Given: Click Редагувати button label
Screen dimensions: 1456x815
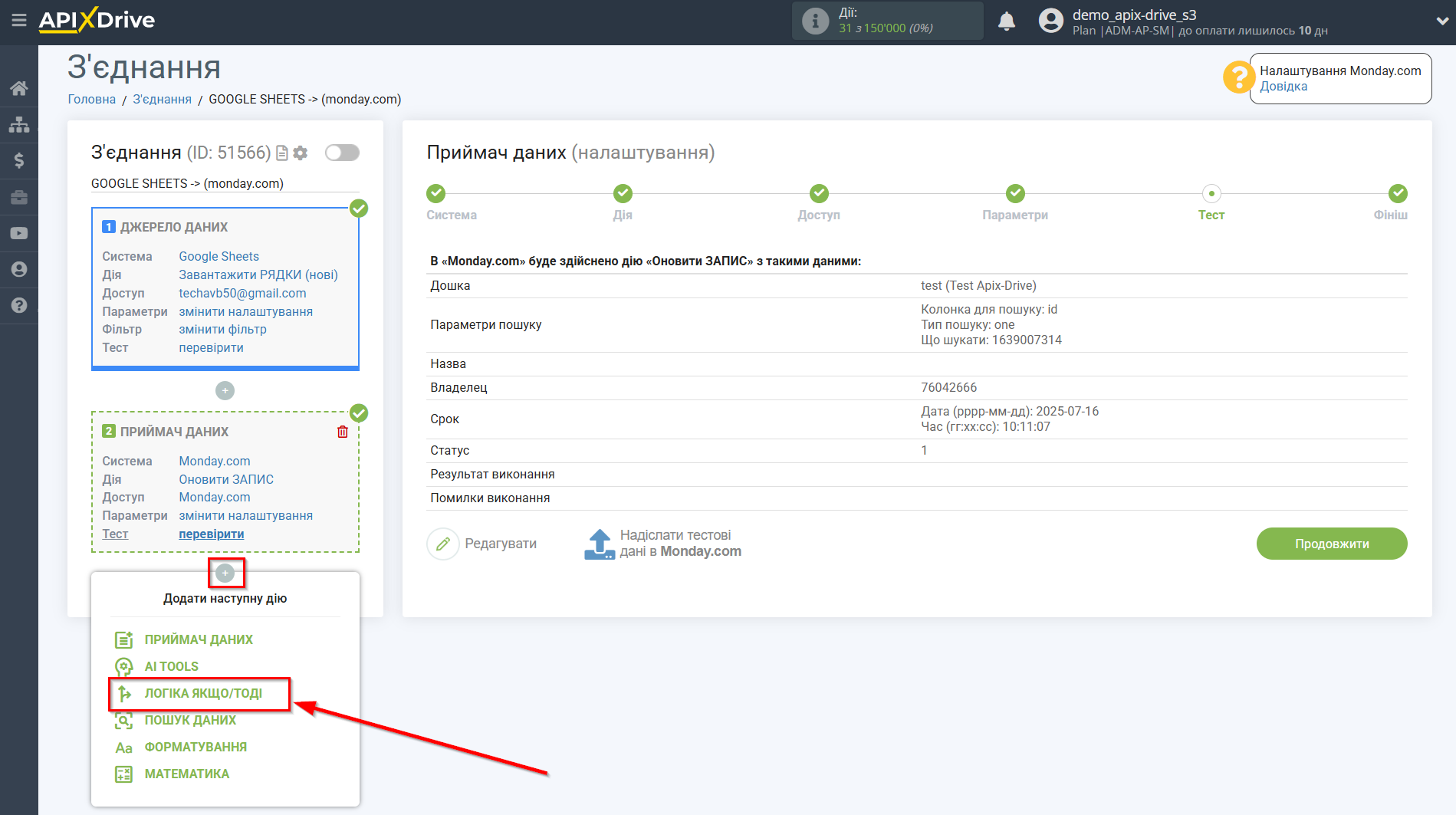Looking at the screenshot, I should pyautogui.click(x=501, y=544).
